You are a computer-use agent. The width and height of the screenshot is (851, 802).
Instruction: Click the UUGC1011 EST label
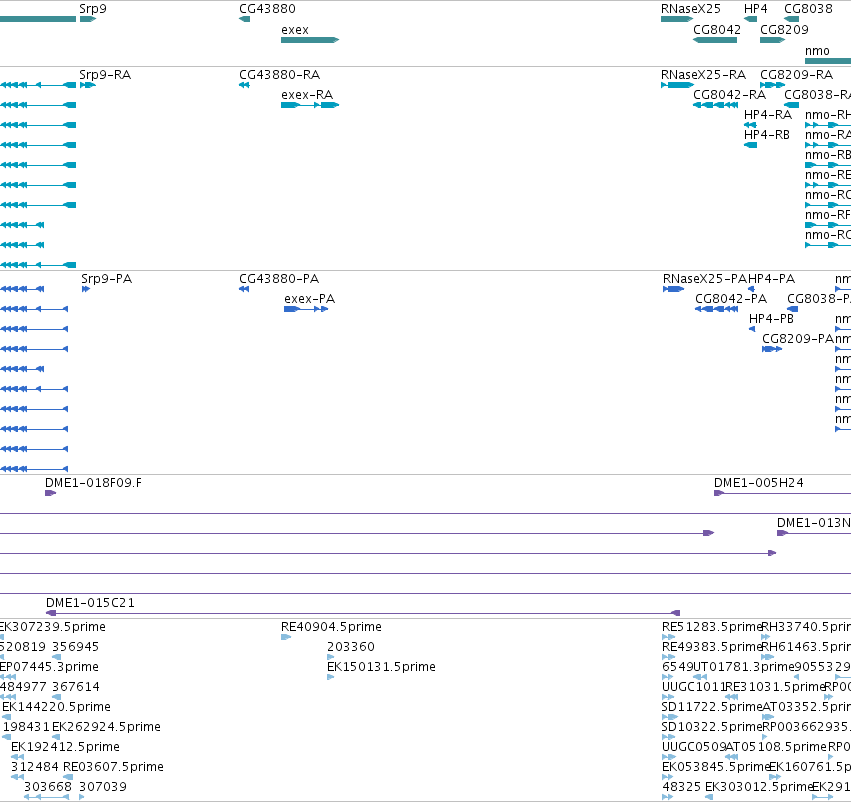coord(694,686)
